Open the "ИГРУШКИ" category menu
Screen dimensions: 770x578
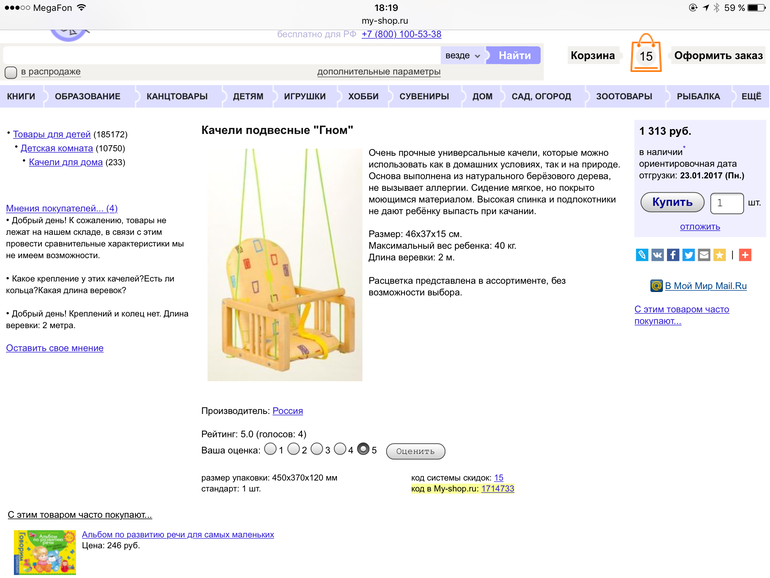(305, 97)
